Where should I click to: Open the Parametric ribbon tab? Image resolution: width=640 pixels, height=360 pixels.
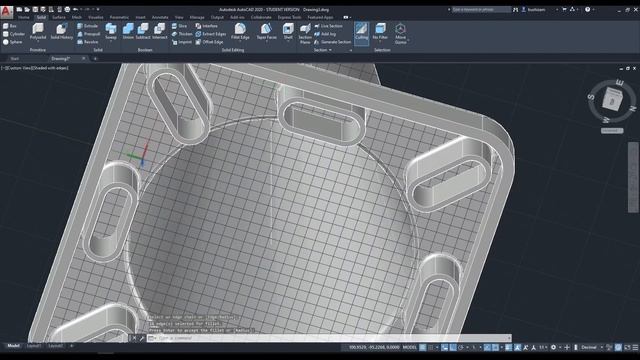tap(119, 17)
